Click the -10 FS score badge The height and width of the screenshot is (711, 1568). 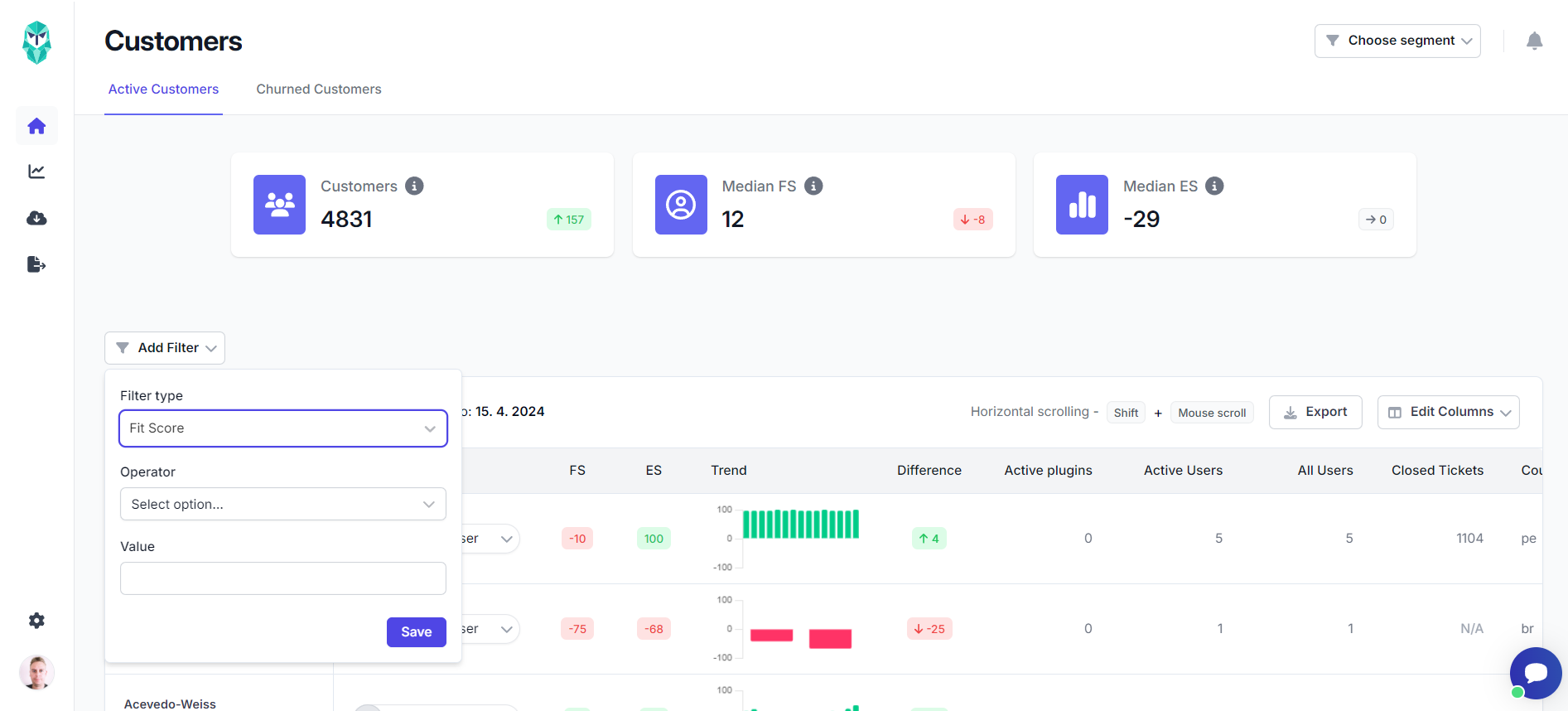[577, 539]
